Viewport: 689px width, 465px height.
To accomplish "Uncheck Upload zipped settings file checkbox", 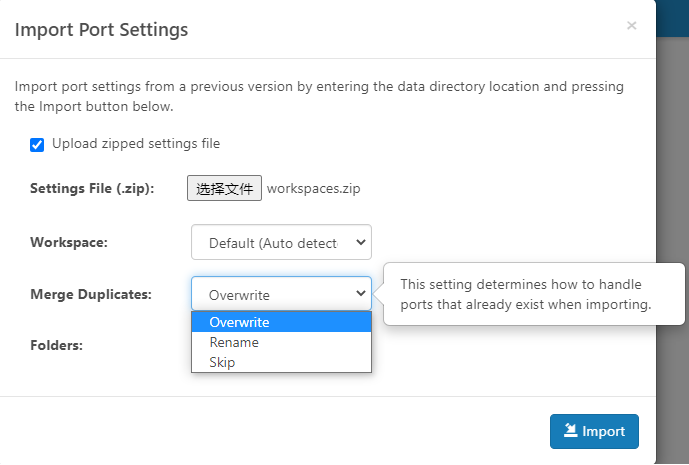I will click(37, 145).
